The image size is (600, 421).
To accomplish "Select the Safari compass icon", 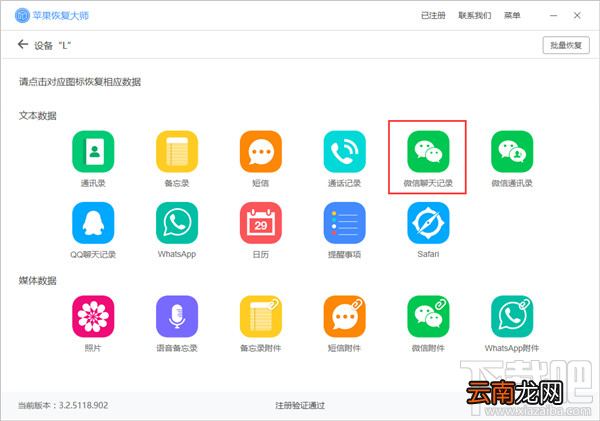I will click(x=428, y=223).
